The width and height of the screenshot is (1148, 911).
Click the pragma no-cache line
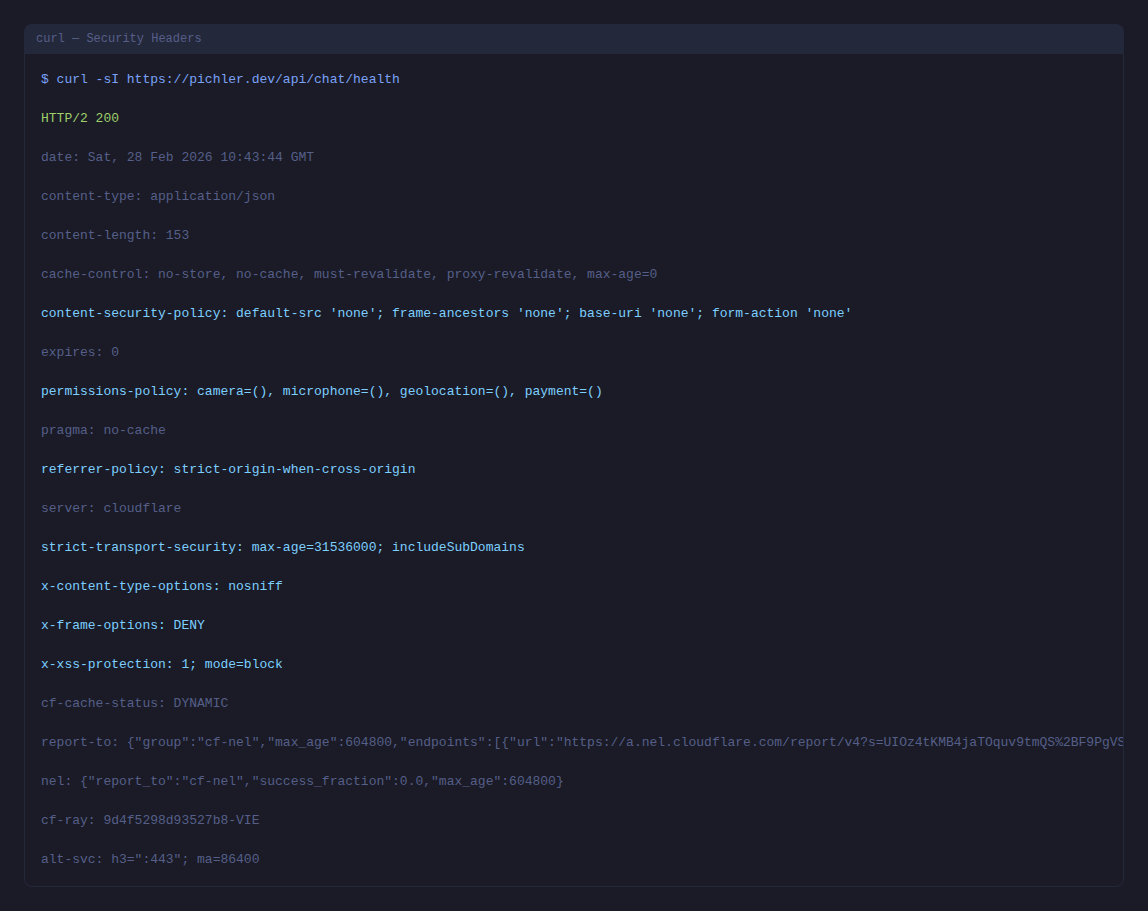[103, 430]
